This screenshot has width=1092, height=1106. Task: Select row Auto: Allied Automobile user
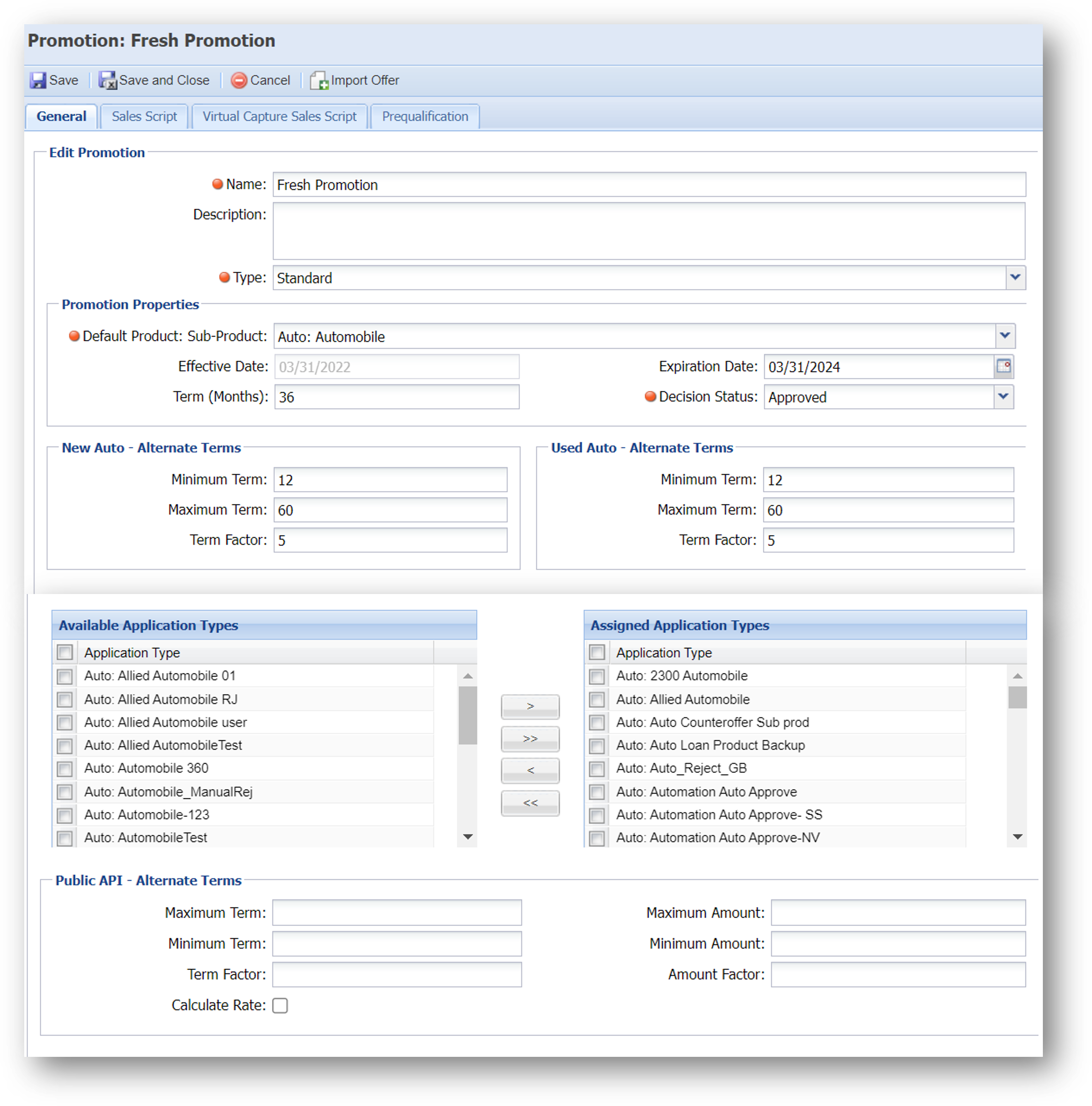[x=243, y=722]
